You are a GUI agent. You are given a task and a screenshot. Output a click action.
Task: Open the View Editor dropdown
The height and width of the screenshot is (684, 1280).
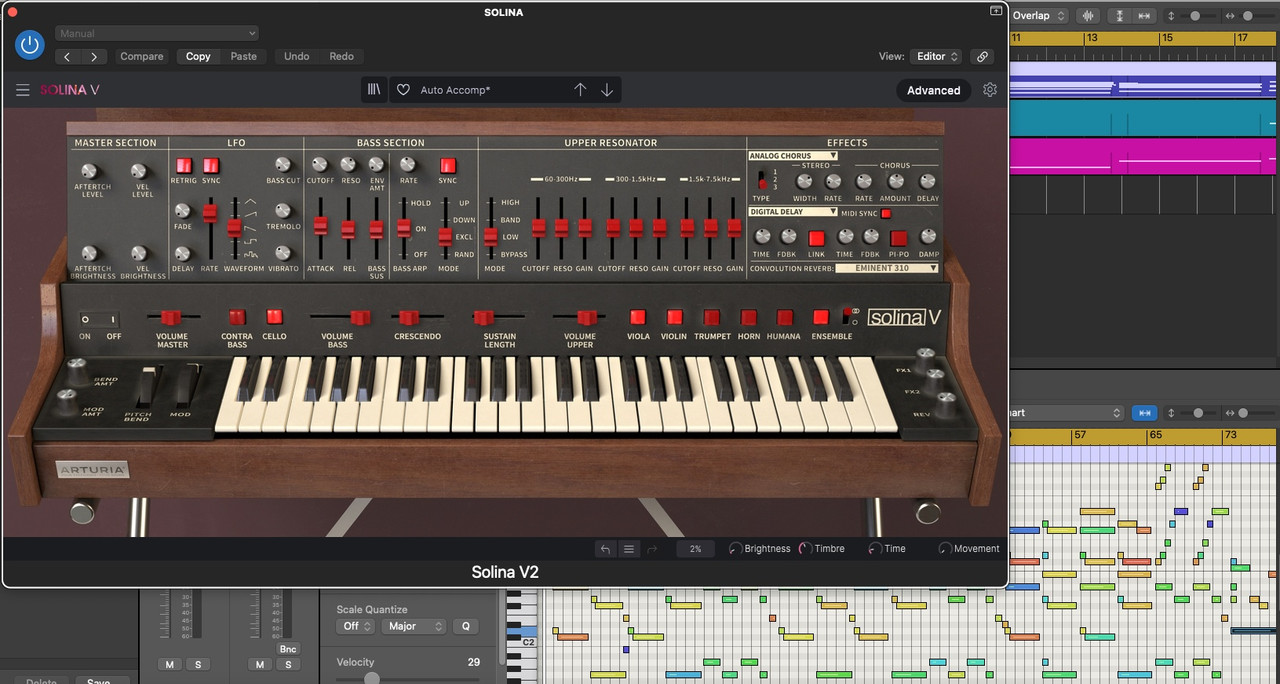(936, 57)
